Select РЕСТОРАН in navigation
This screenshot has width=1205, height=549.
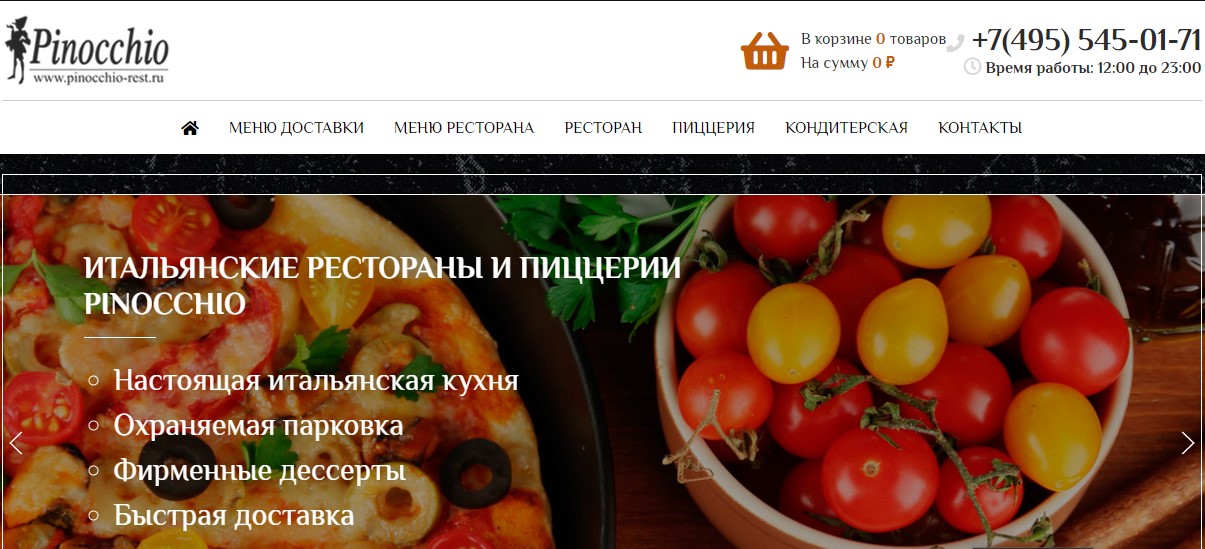tap(603, 128)
